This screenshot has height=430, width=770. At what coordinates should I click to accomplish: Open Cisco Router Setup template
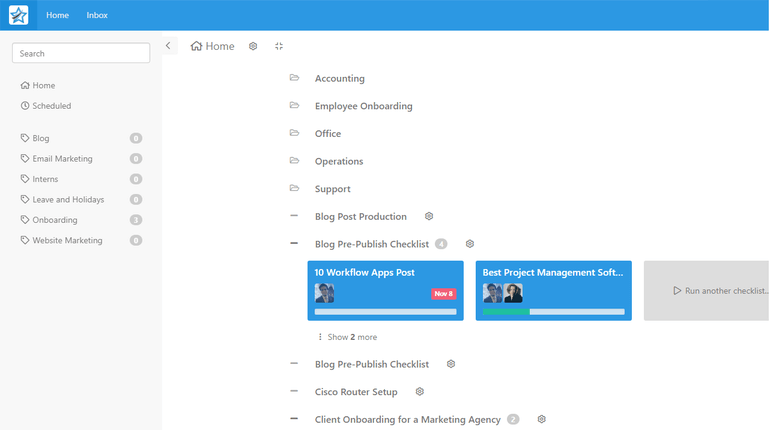coord(356,392)
